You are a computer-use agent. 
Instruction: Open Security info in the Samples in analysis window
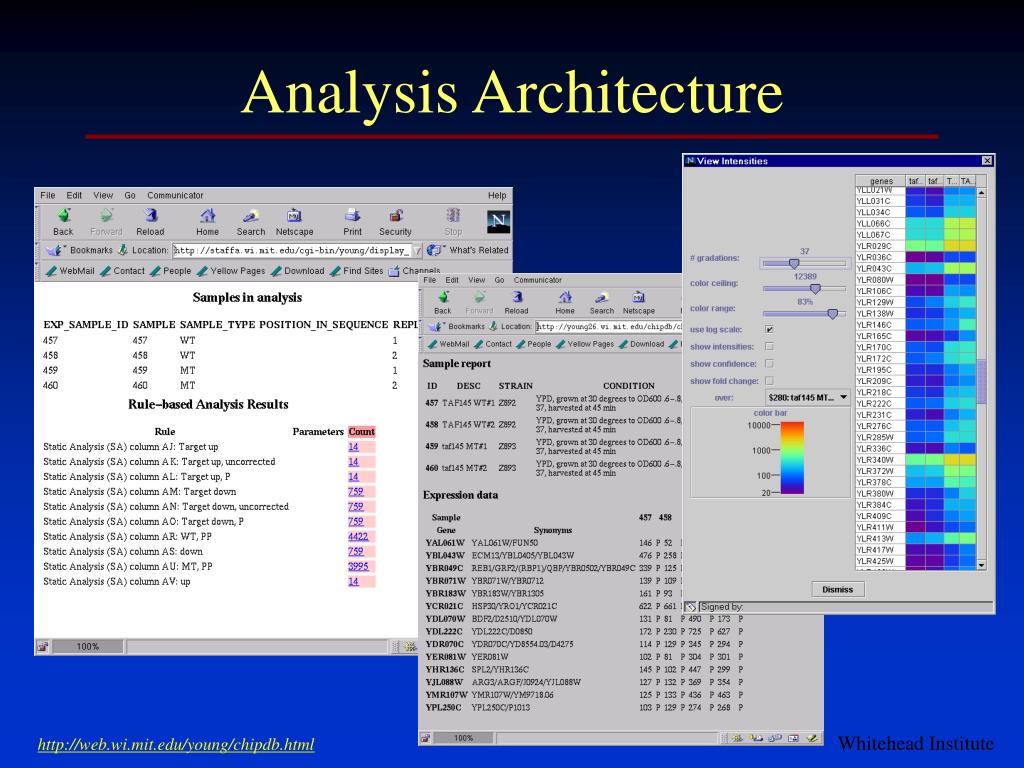pyautogui.click(x=395, y=222)
